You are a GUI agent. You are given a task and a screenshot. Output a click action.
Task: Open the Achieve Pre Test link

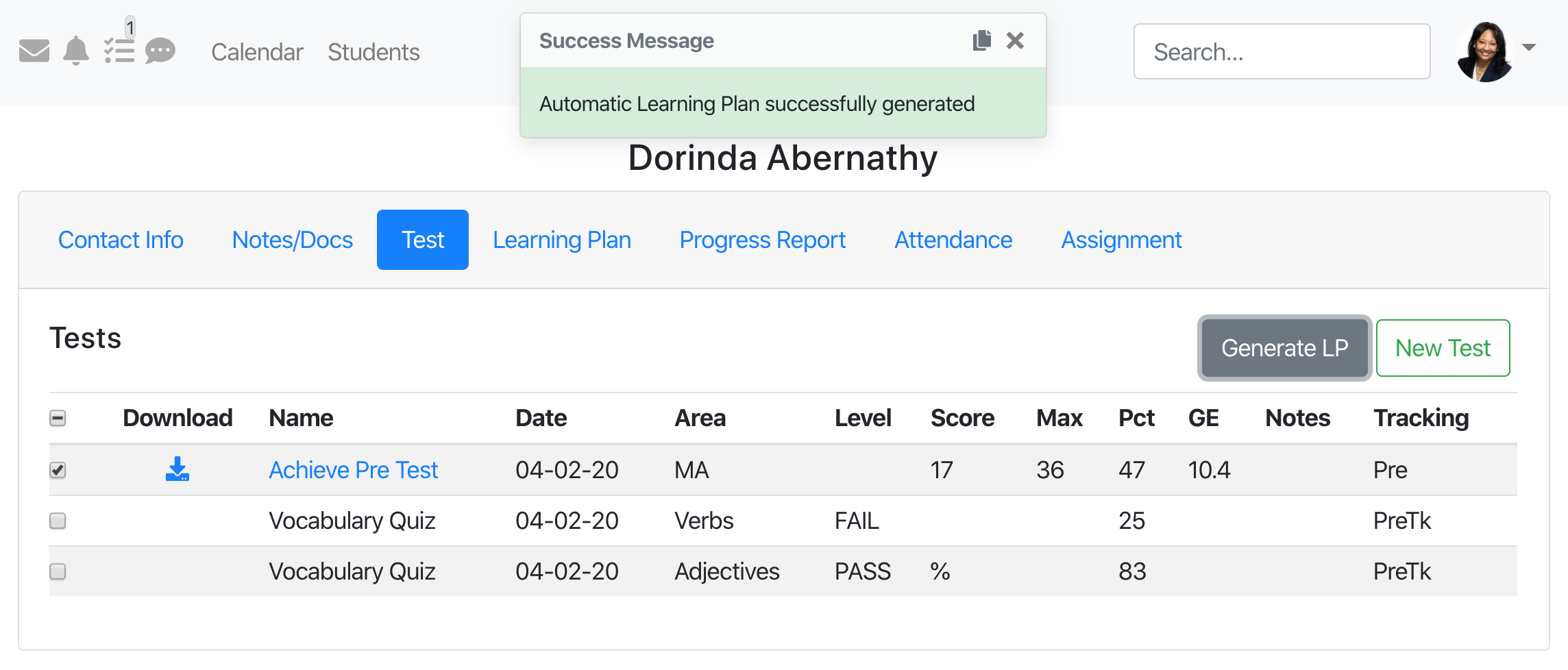coord(353,470)
